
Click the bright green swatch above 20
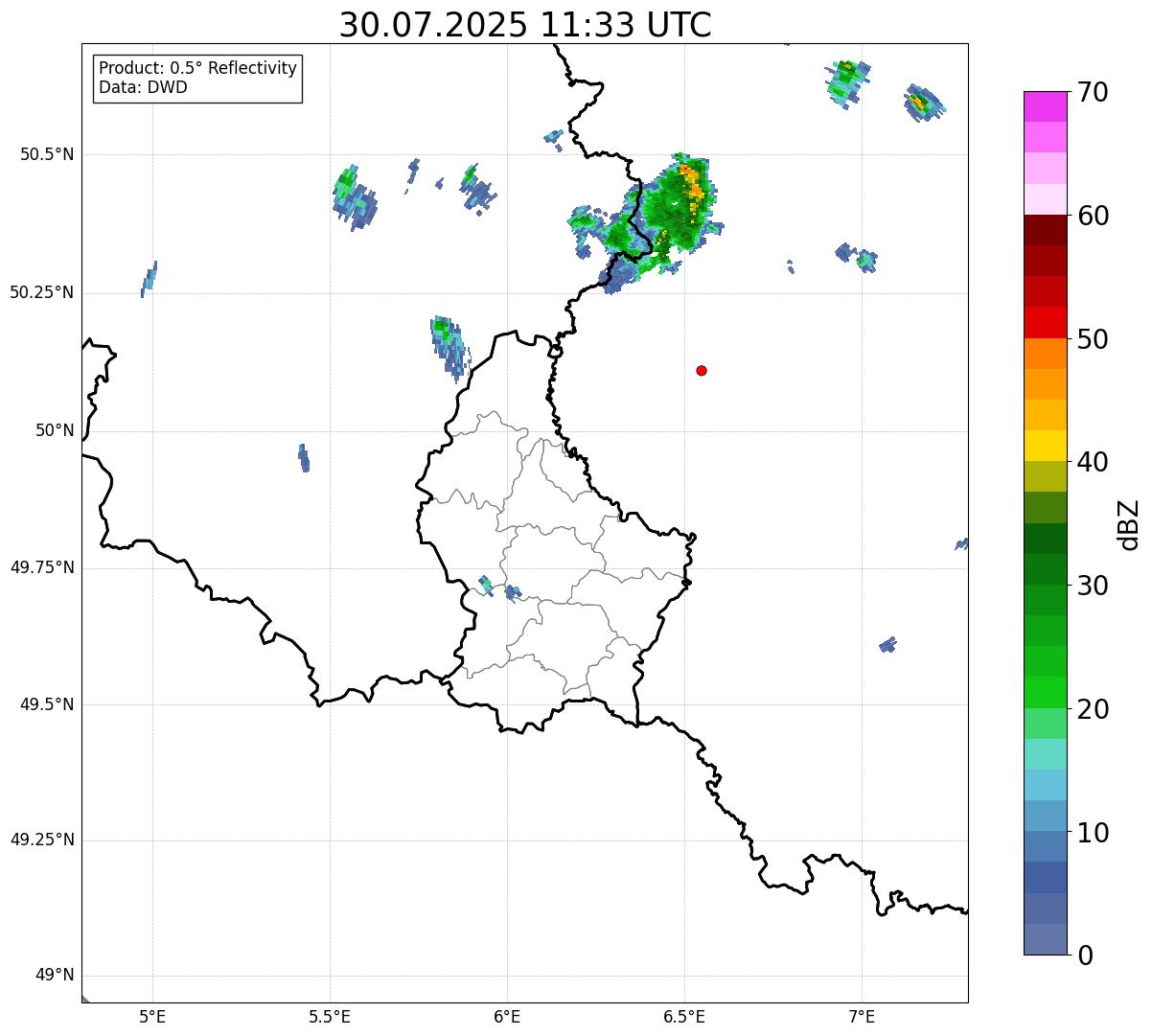click(1045, 692)
